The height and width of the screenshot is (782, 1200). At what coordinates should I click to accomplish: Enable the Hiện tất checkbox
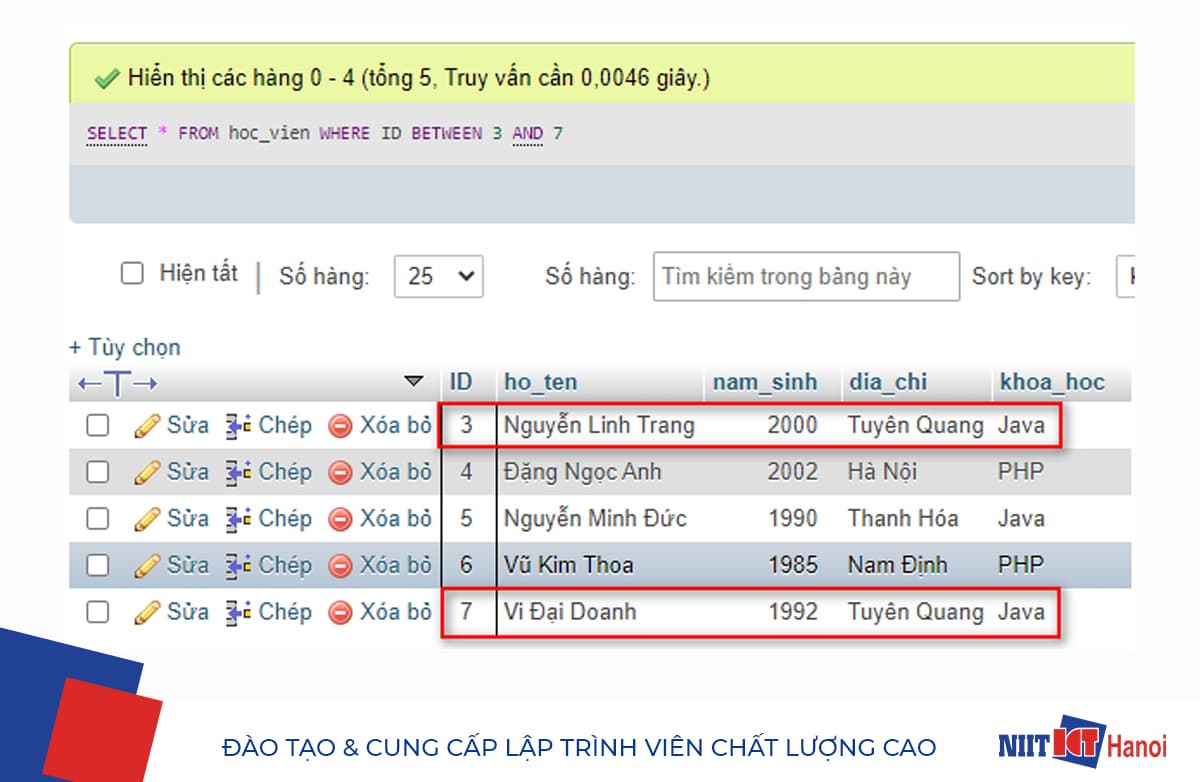[x=131, y=272]
